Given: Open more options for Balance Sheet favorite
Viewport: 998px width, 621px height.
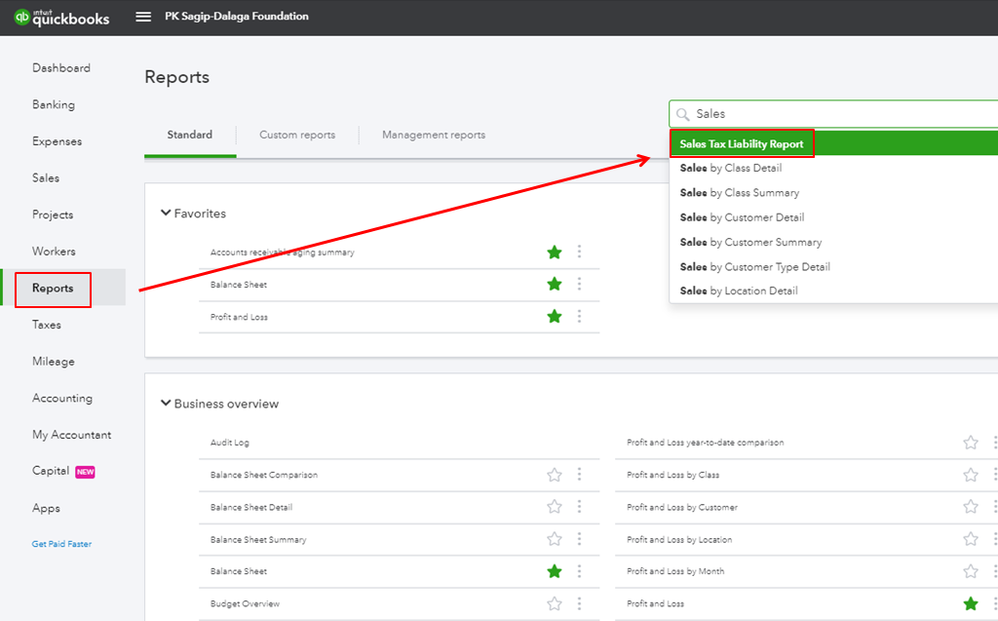Looking at the screenshot, I should pos(579,285).
